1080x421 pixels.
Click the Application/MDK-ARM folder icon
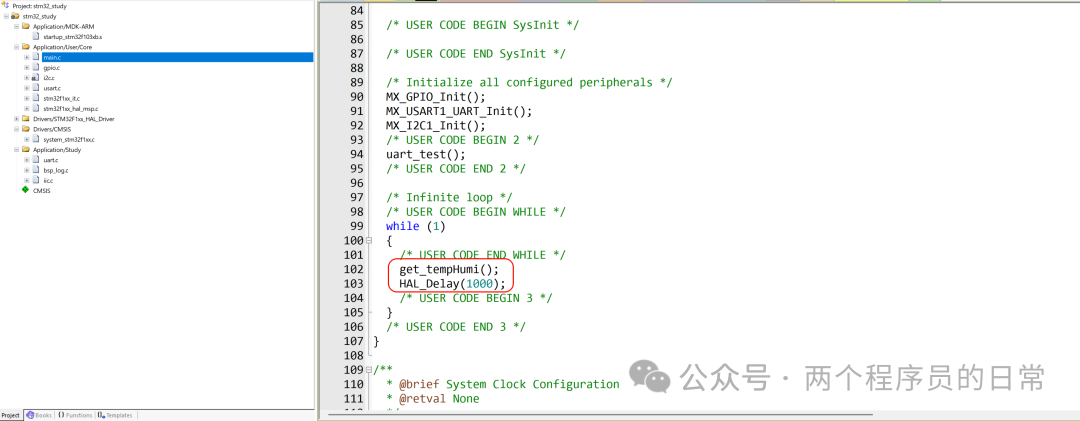point(25,26)
